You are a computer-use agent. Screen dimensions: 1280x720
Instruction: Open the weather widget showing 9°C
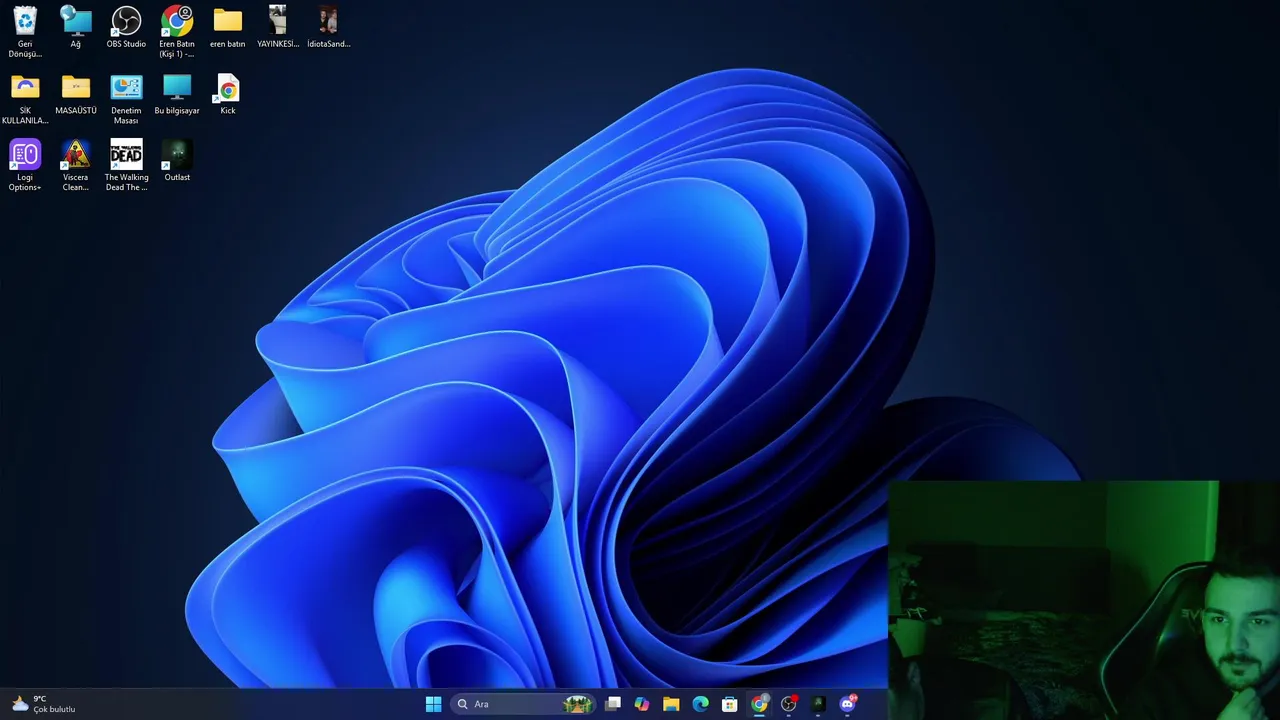(x=44, y=704)
